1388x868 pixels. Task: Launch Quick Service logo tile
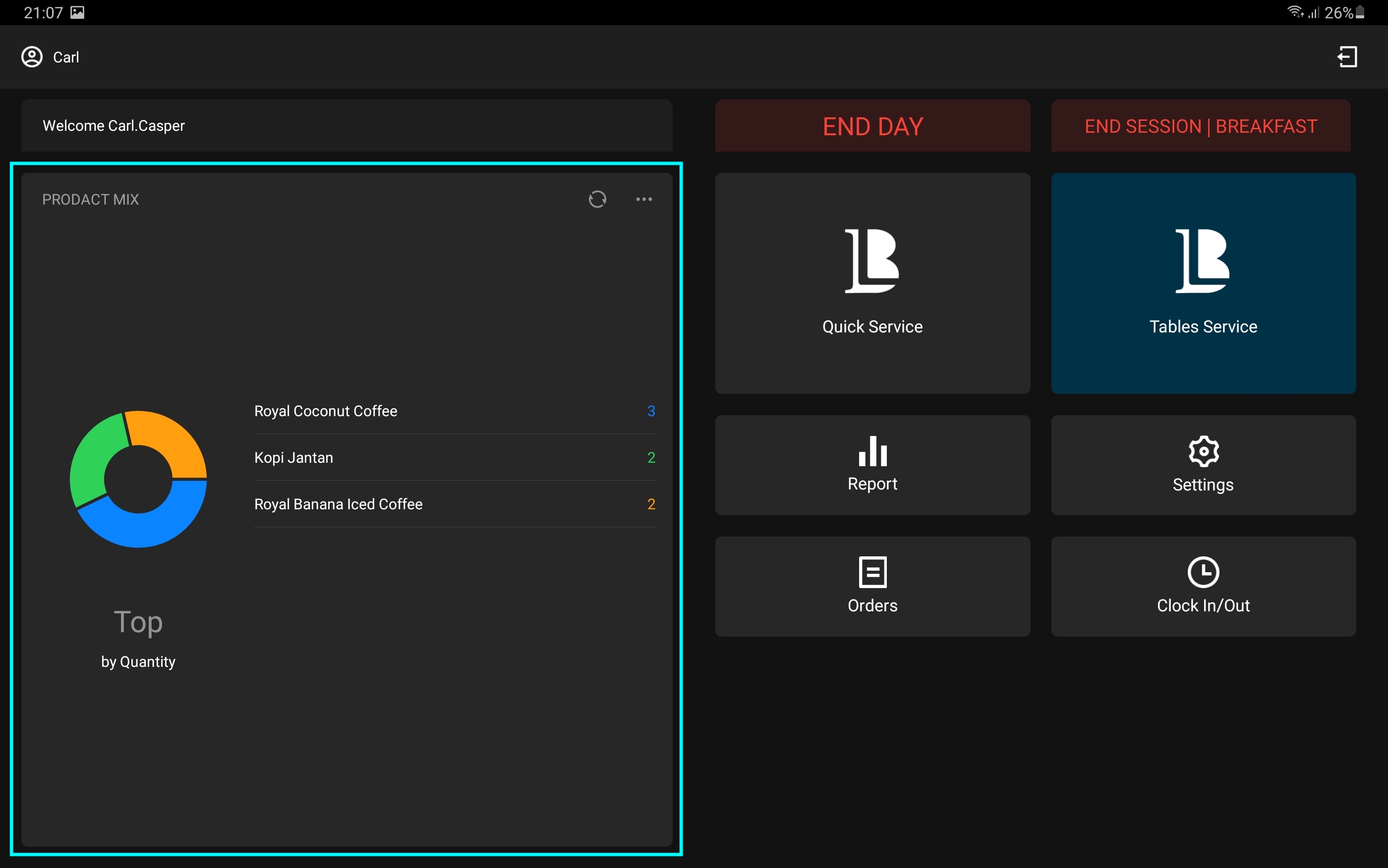872,261
